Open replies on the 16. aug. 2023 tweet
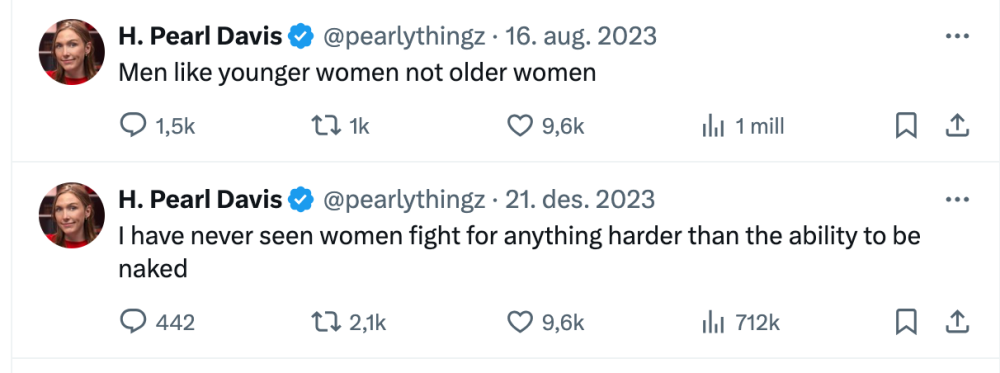1000x373 pixels. (158, 126)
